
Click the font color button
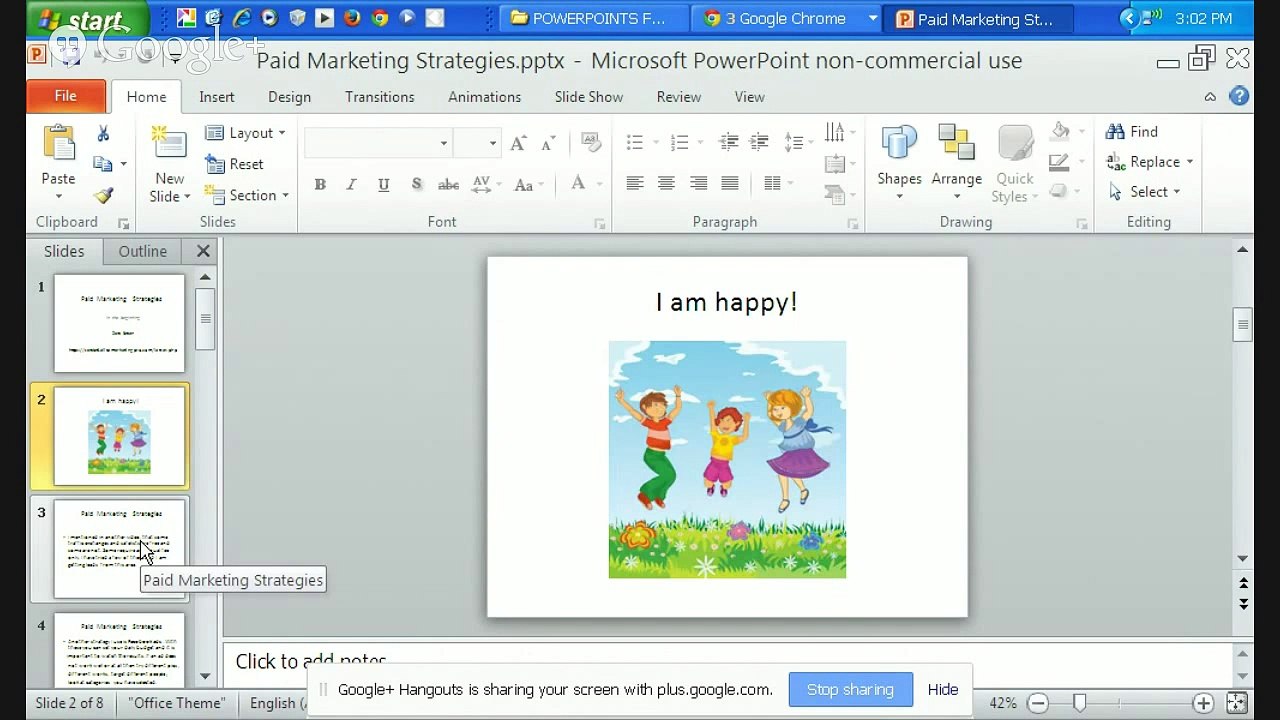point(578,184)
